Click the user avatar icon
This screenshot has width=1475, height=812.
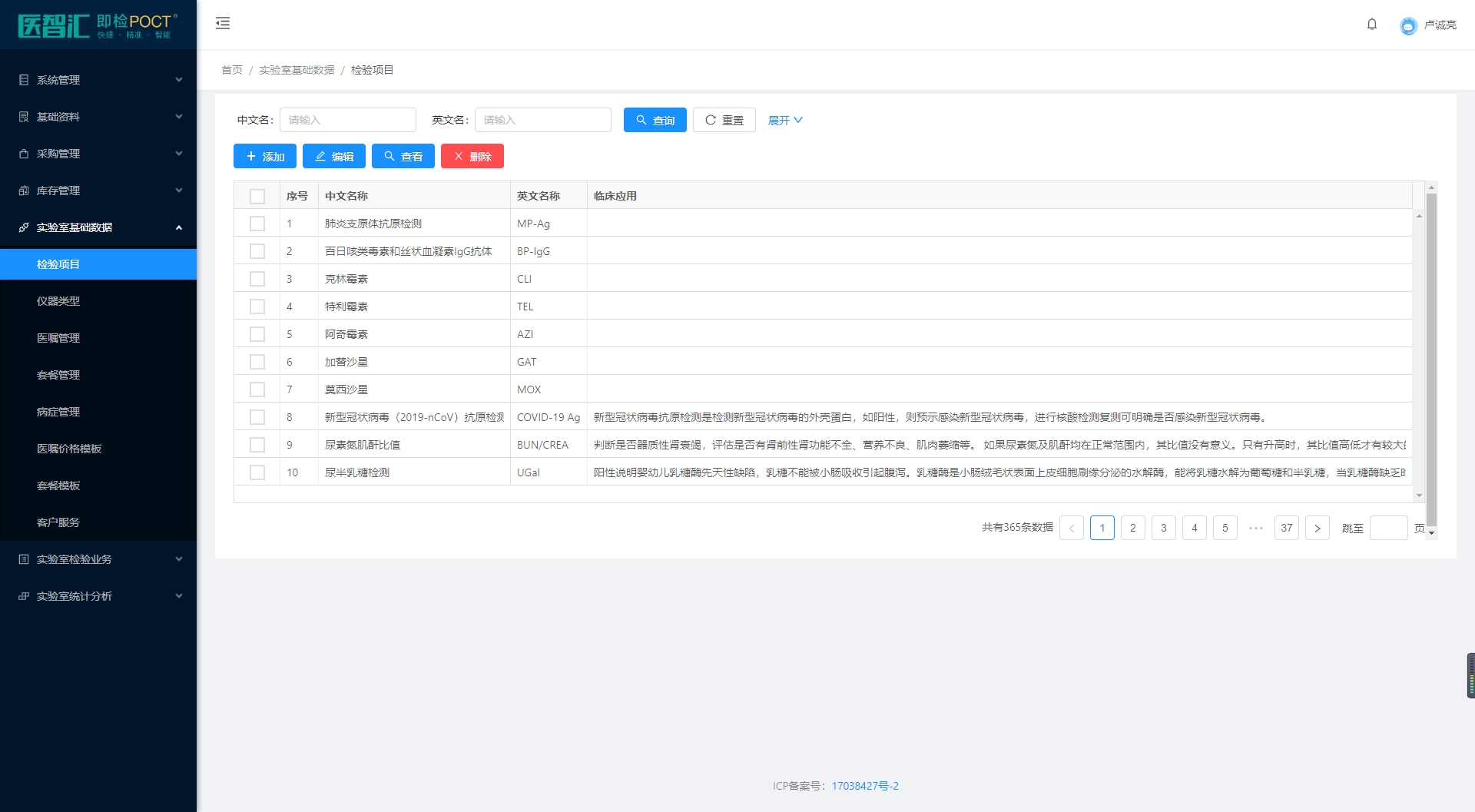tap(1408, 25)
